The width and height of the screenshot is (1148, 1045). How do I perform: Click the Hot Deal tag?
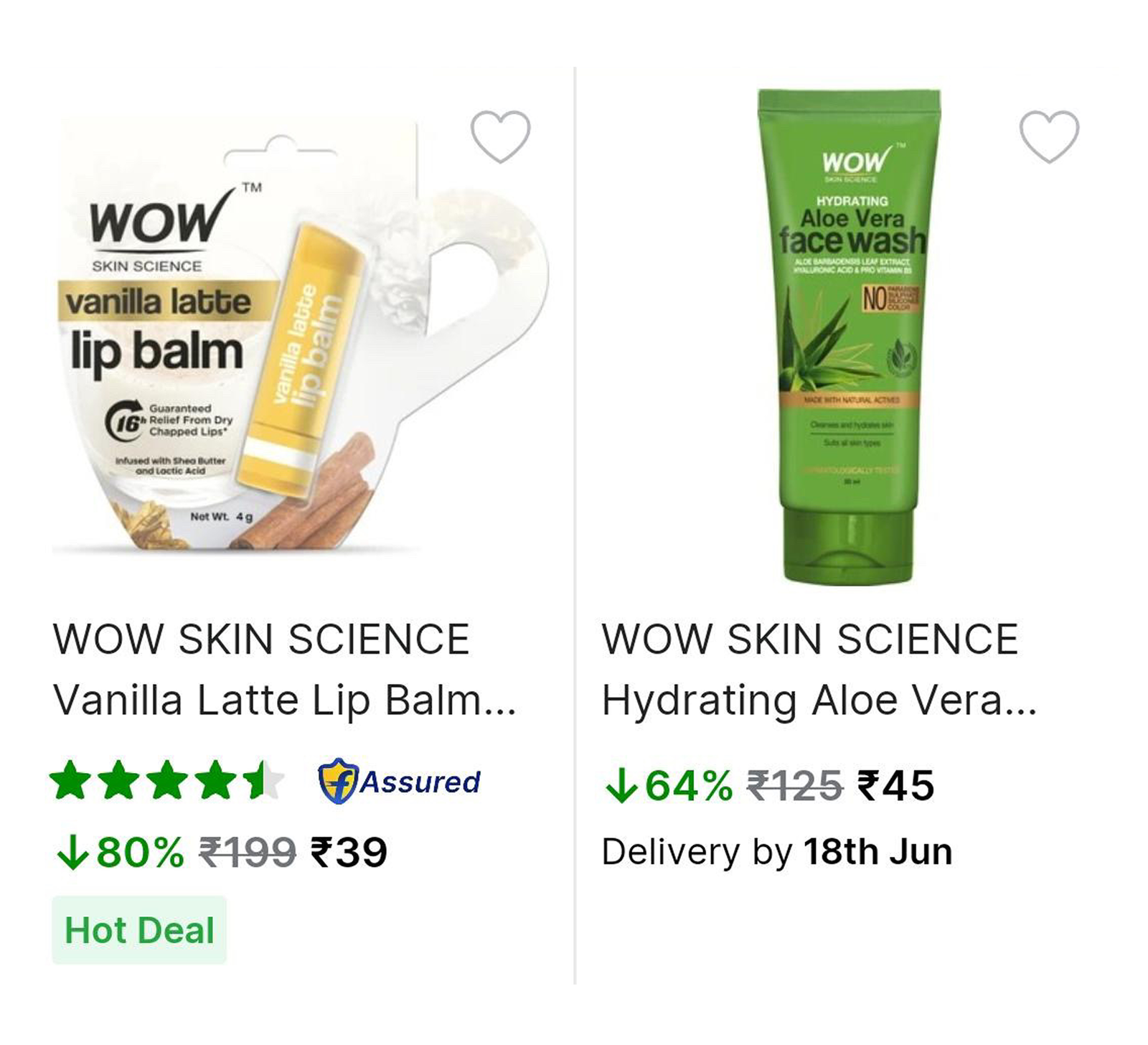139,930
